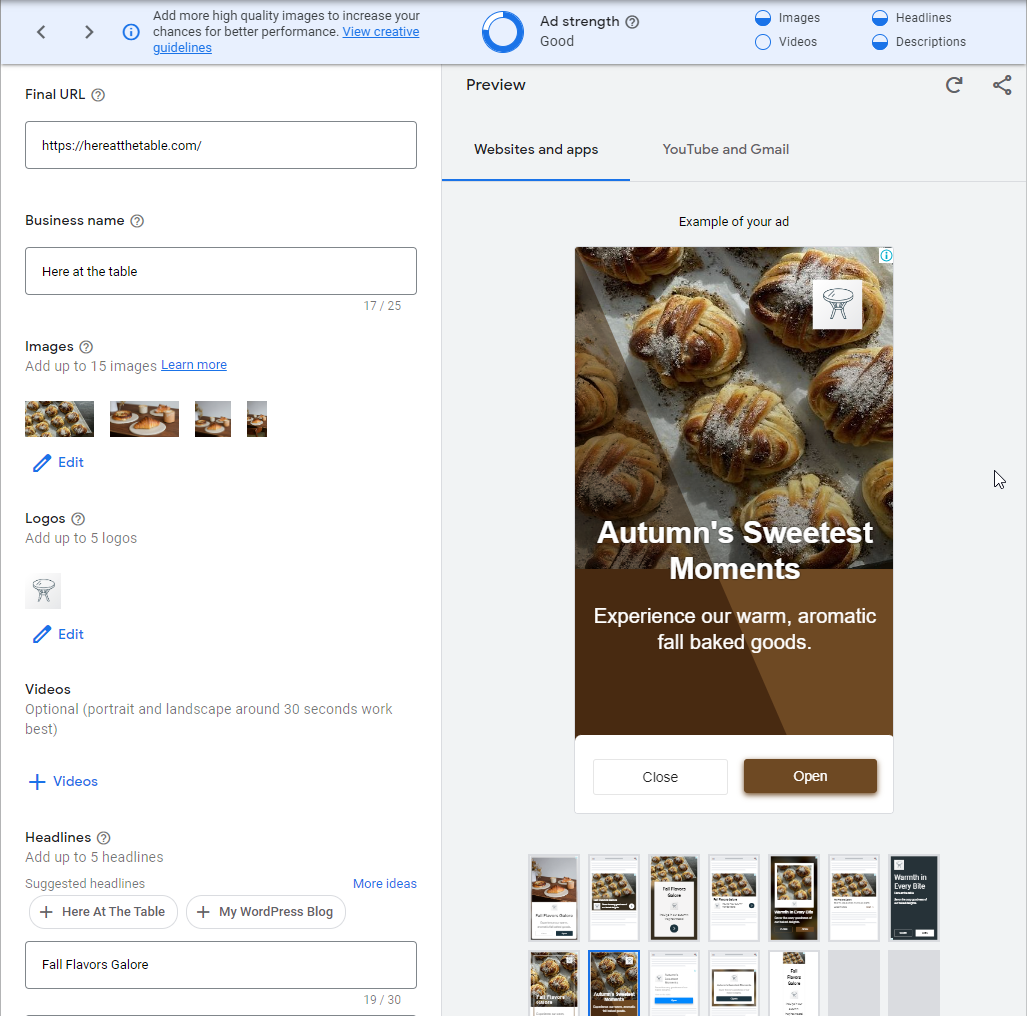Click the Final URL input field
Viewport: 1027px width, 1016px height.
coord(220,144)
